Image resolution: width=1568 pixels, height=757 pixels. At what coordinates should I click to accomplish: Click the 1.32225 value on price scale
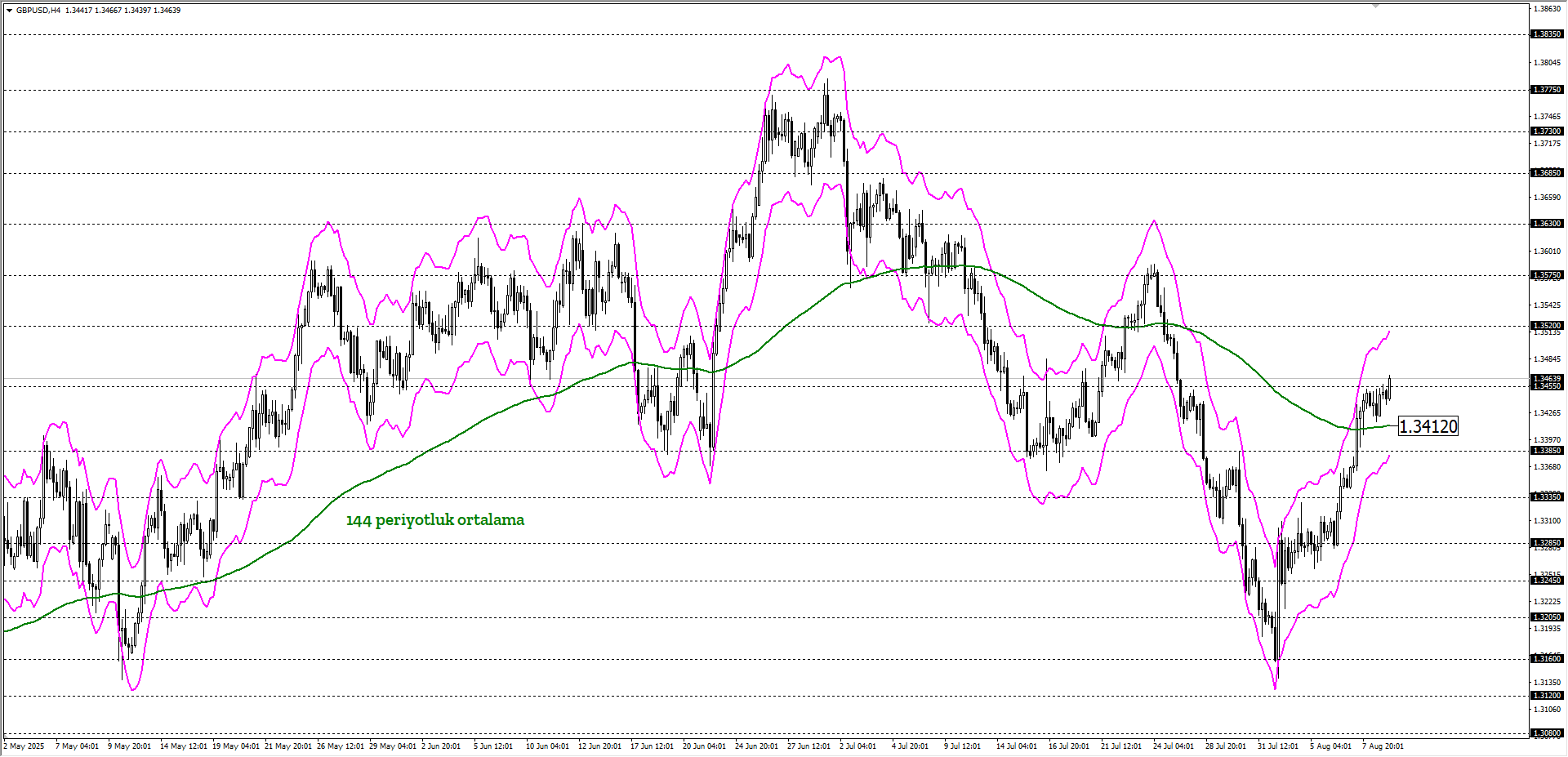pos(1548,602)
